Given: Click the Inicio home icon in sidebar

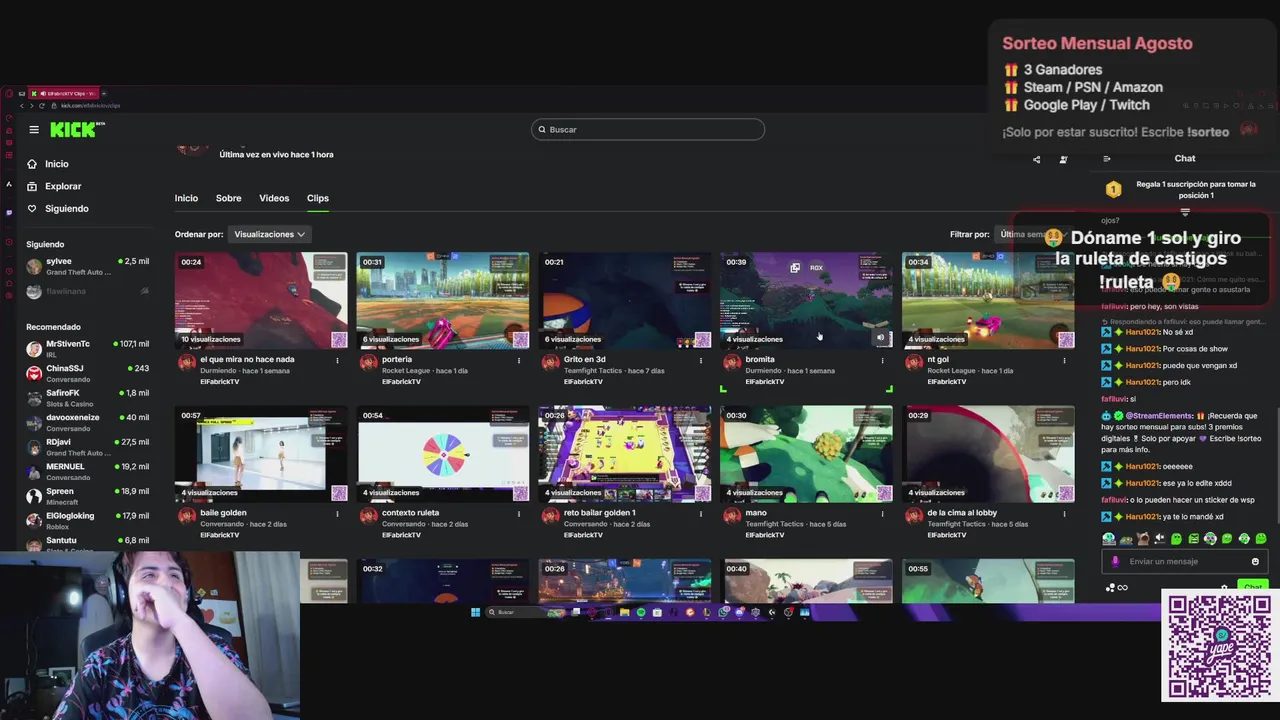Looking at the screenshot, I should click(32, 164).
